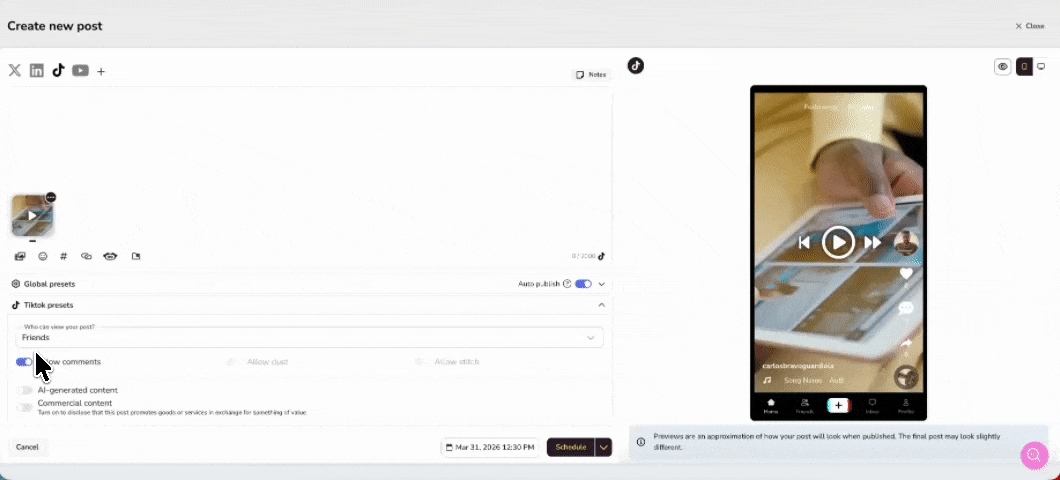Click the Cancel button
This screenshot has width=1060, height=480.
(x=27, y=447)
